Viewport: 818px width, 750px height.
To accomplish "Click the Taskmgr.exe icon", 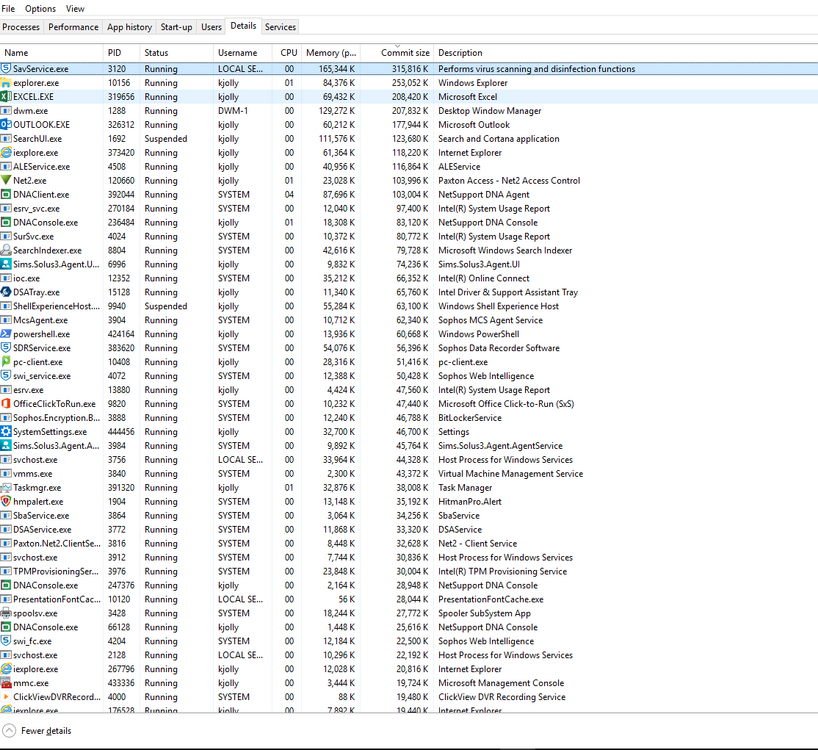I will (6, 488).
